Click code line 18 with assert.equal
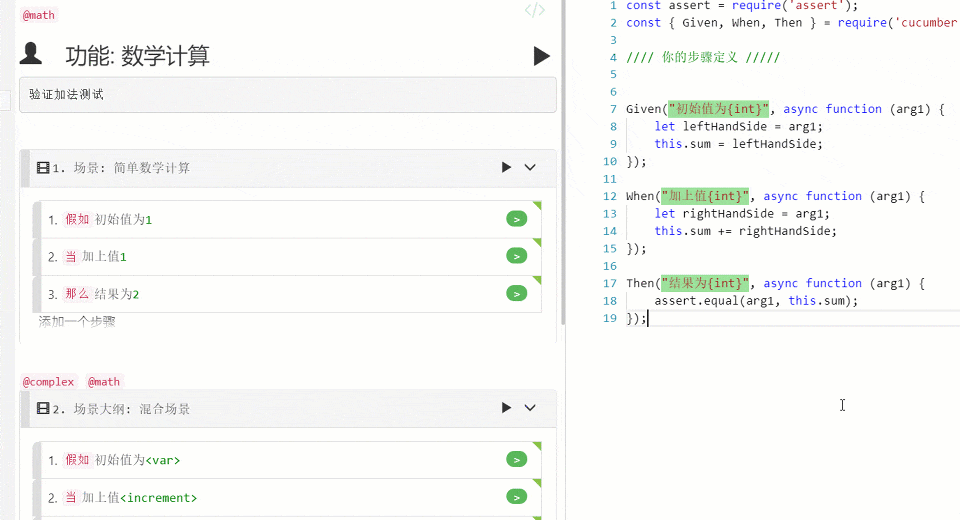Viewport: 960px width, 520px height. pyautogui.click(x=756, y=300)
